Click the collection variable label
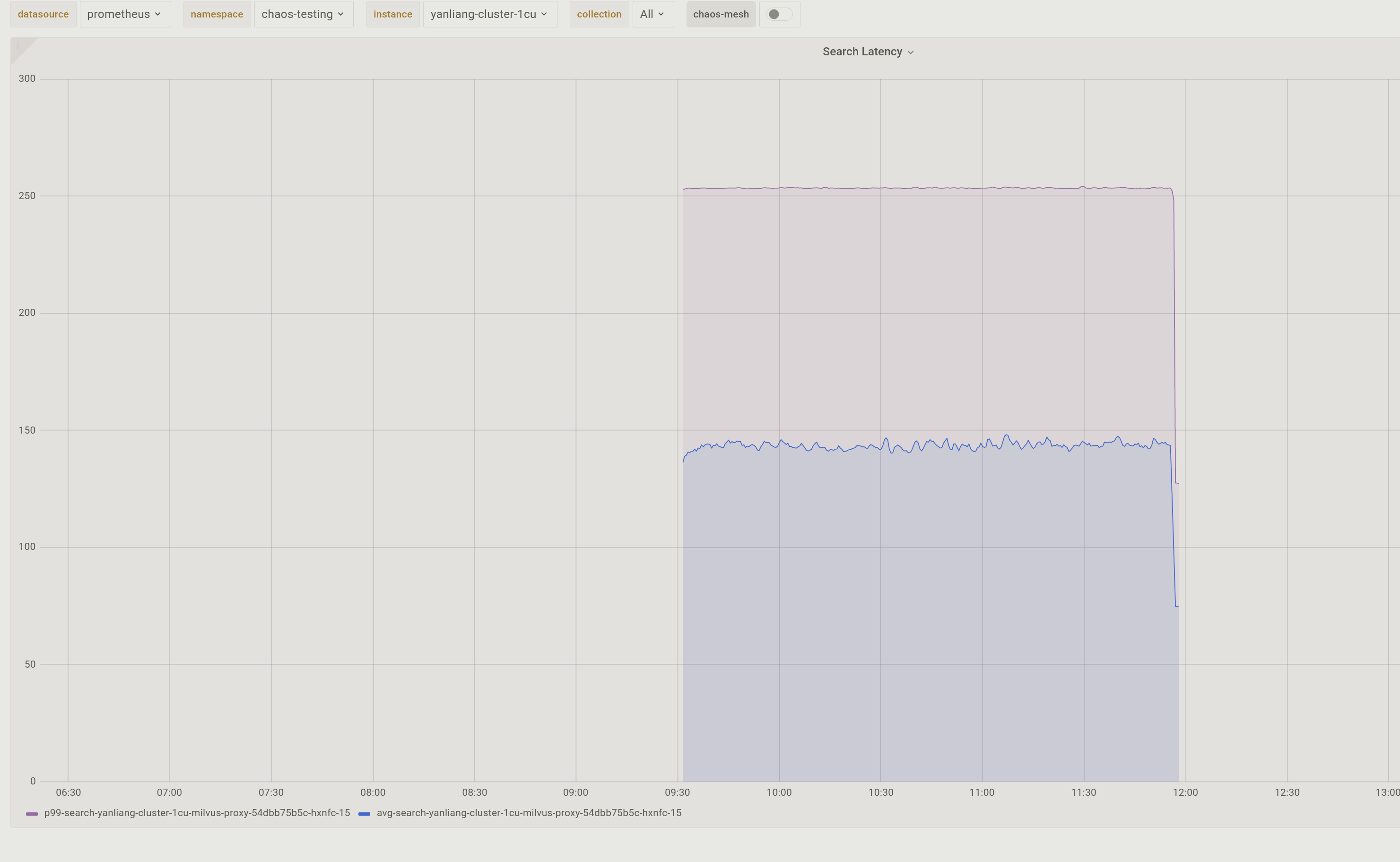This screenshot has height=862, width=1400. coord(599,14)
